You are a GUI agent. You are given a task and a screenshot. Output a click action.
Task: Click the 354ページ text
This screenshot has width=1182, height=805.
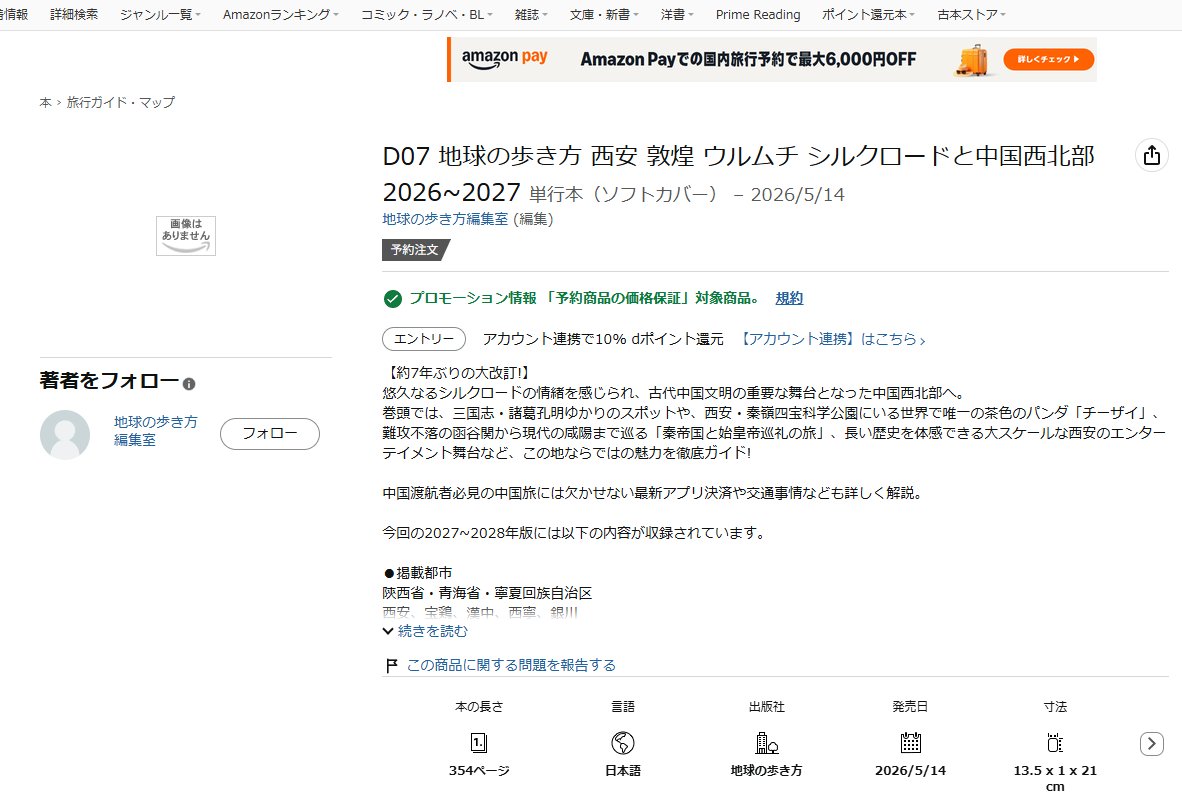pyautogui.click(x=479, y=770)
